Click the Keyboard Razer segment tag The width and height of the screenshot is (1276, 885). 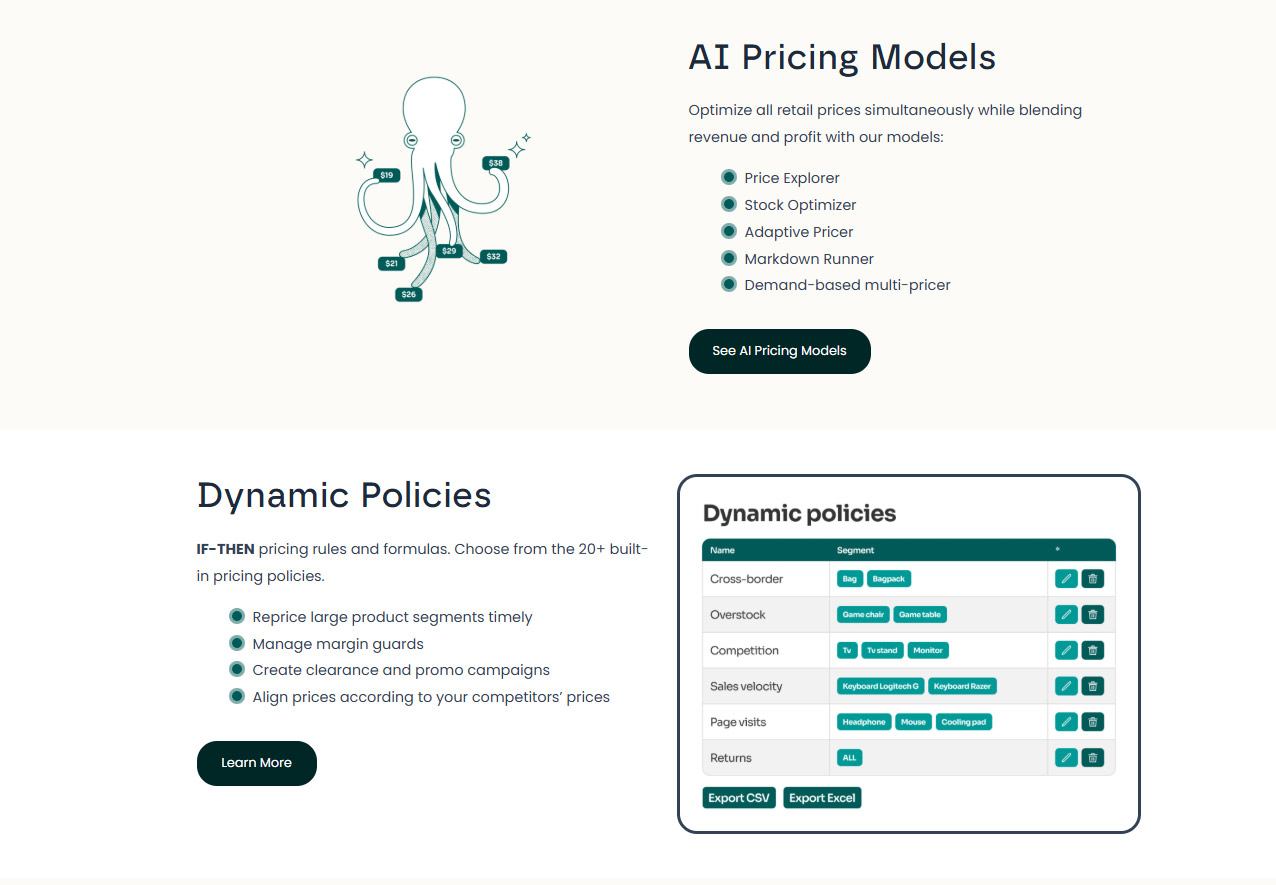(x=962, y=686)
